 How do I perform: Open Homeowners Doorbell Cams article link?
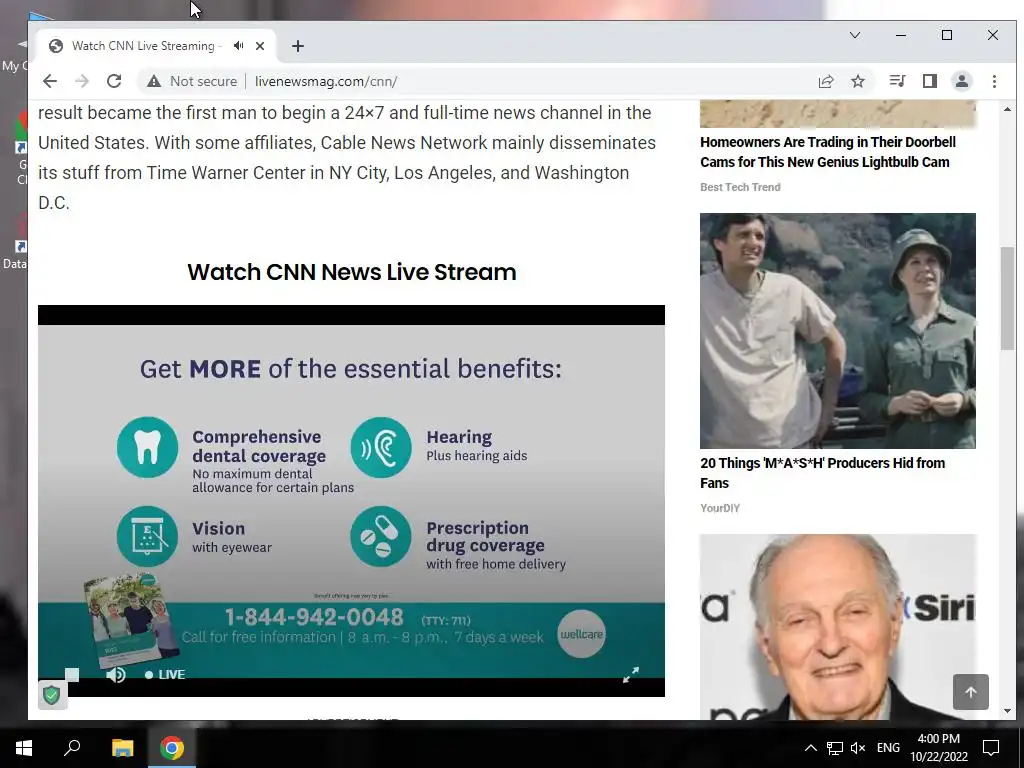click(827, 152)
